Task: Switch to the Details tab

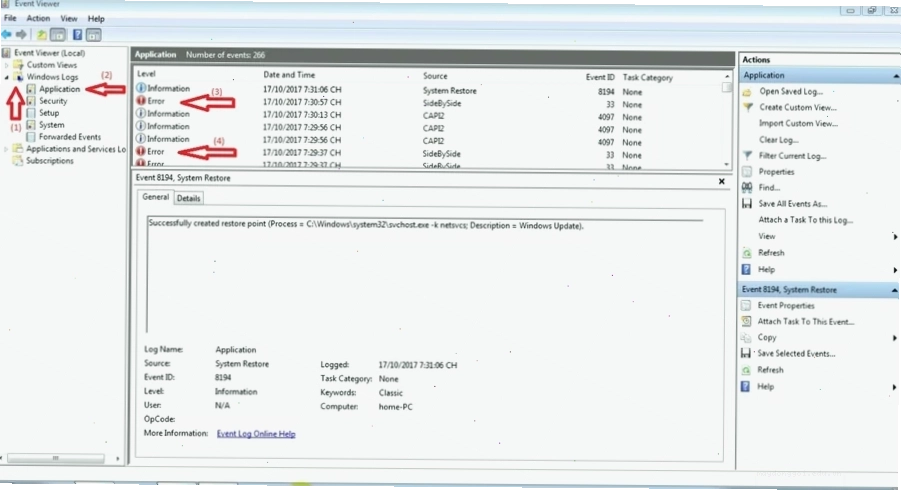Action: pyautogui.click(x=188, y=198)
